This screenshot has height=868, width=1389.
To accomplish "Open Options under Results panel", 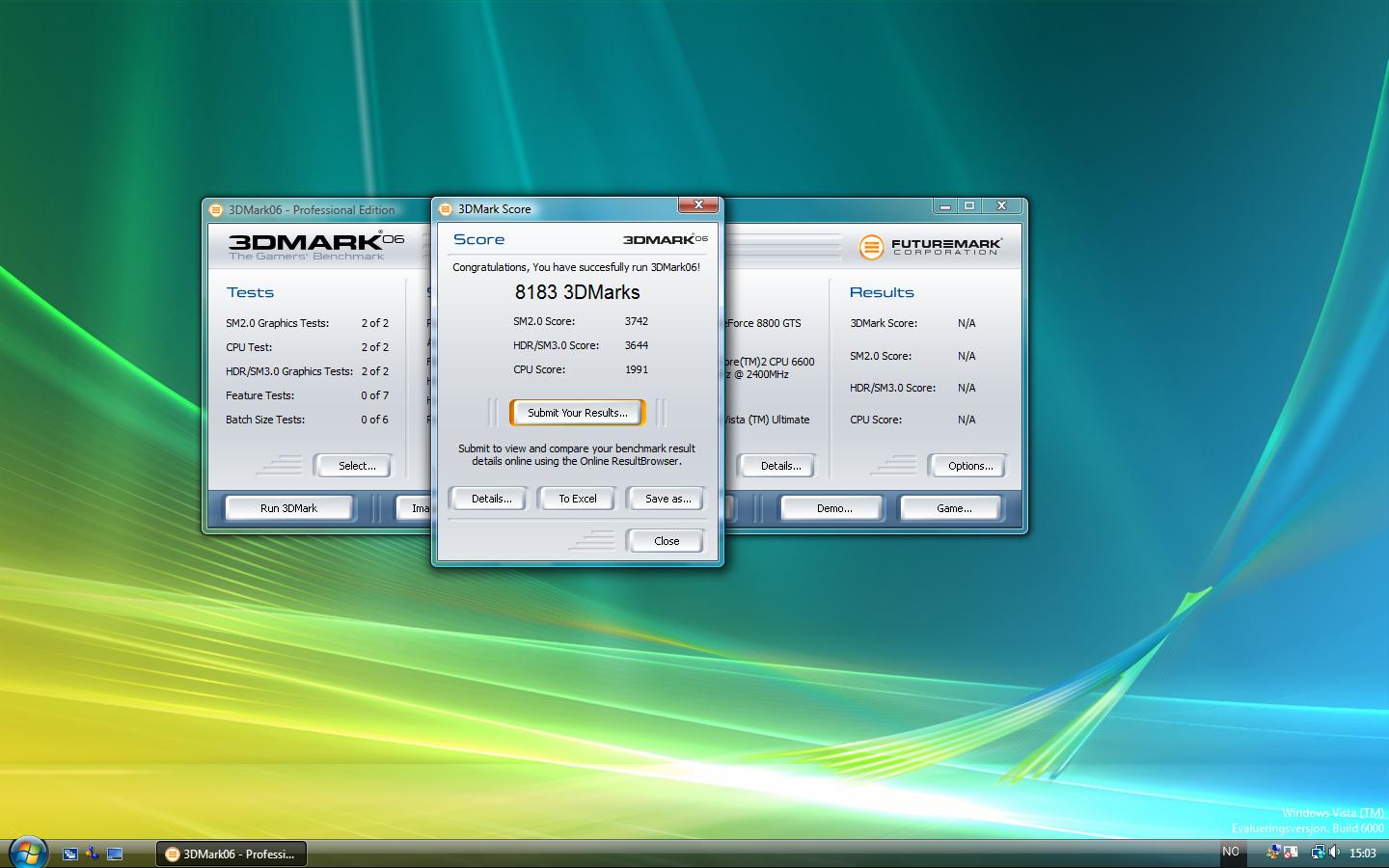I will coord(969,466).
